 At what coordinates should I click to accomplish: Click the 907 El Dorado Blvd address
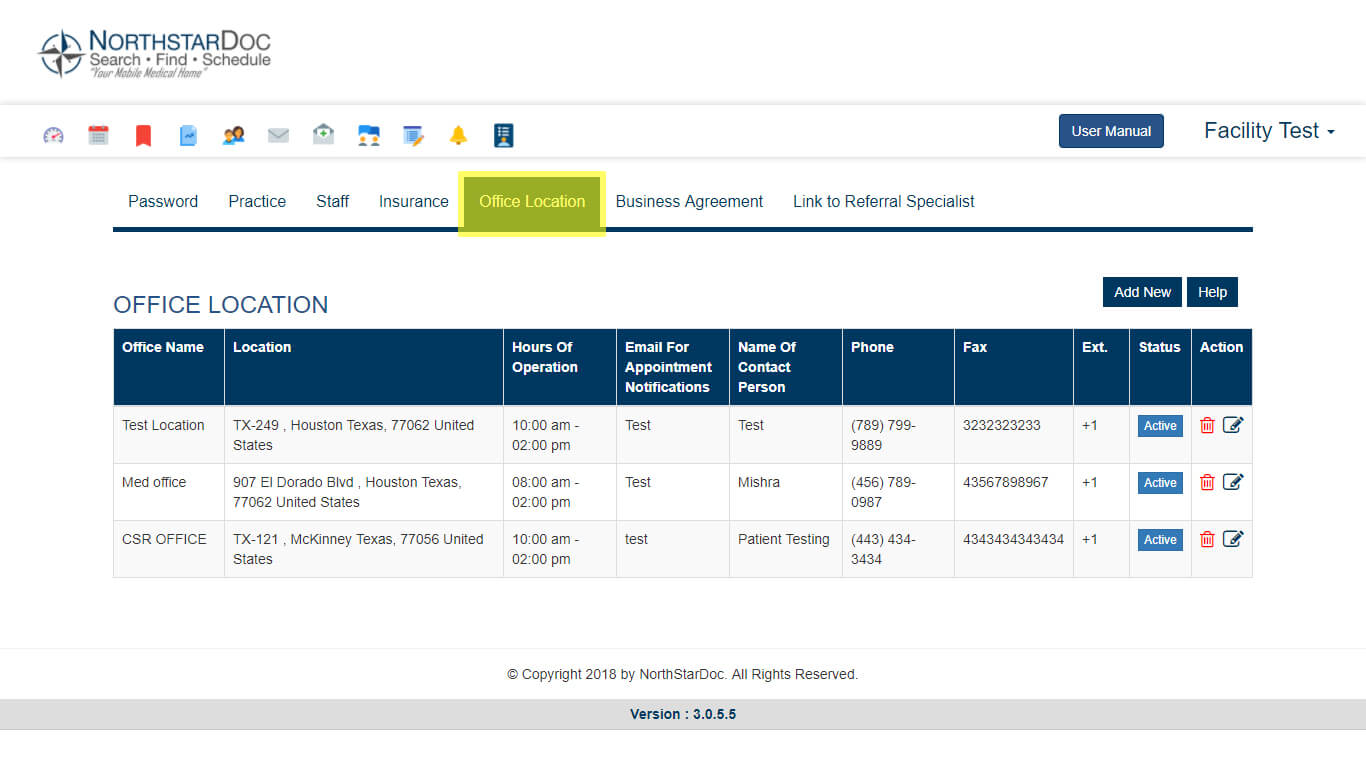[x=347, y=492]
